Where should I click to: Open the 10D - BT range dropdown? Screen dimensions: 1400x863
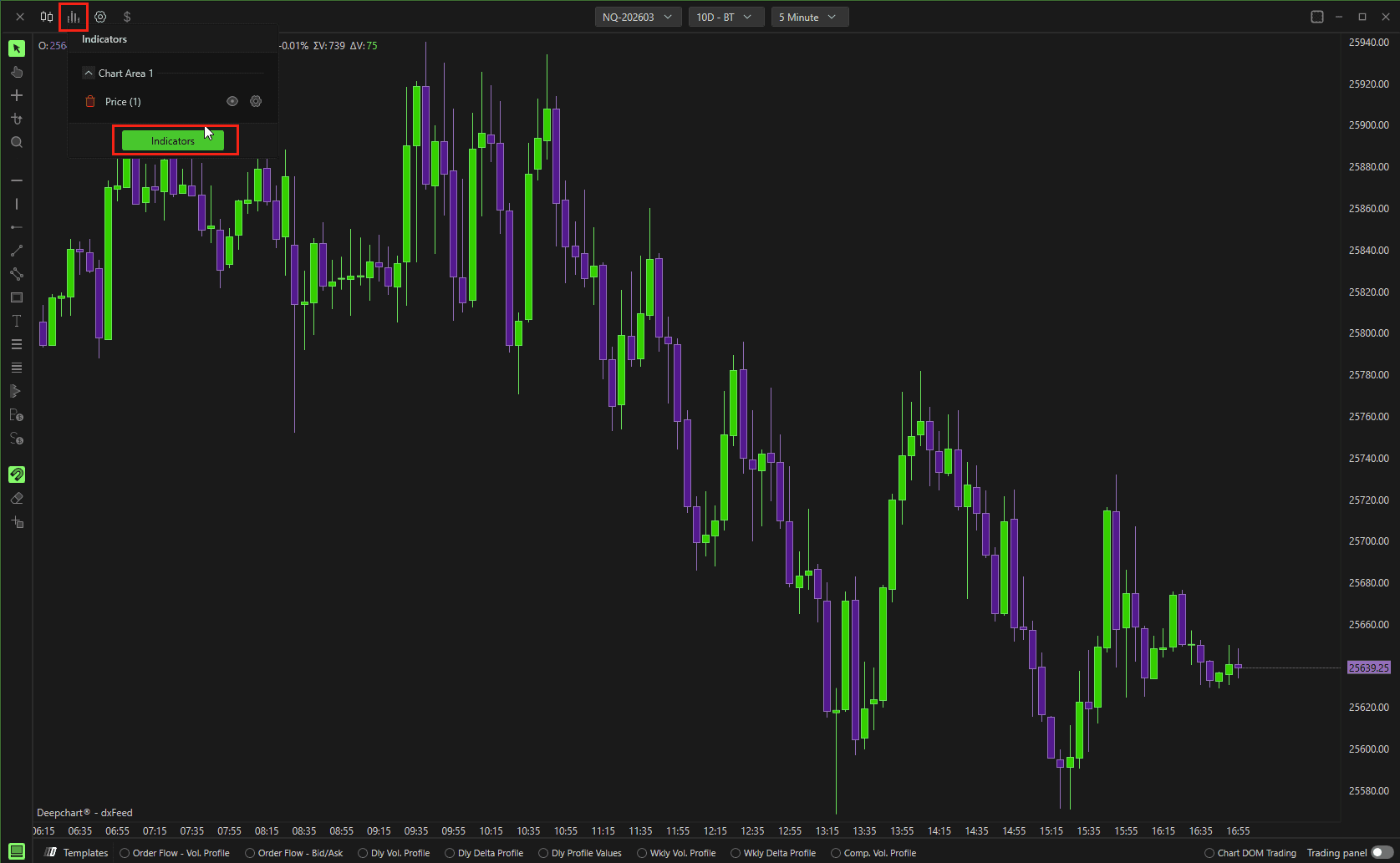pos(725,17)
